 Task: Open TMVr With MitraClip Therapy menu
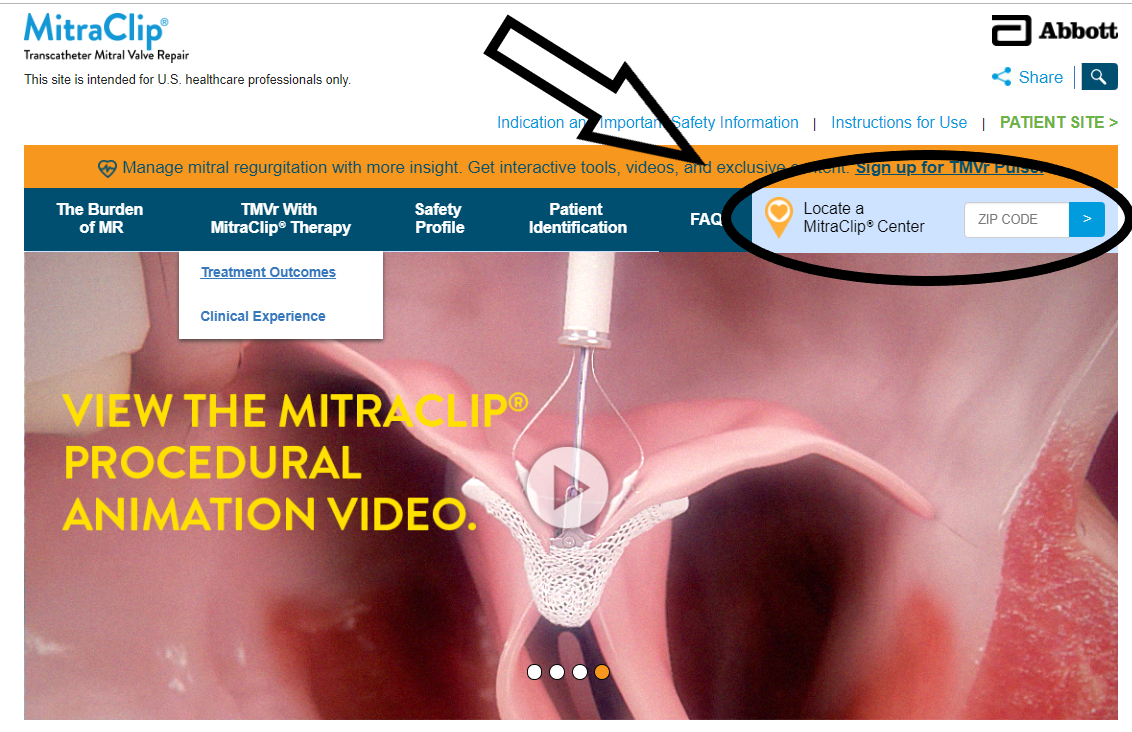280,218
